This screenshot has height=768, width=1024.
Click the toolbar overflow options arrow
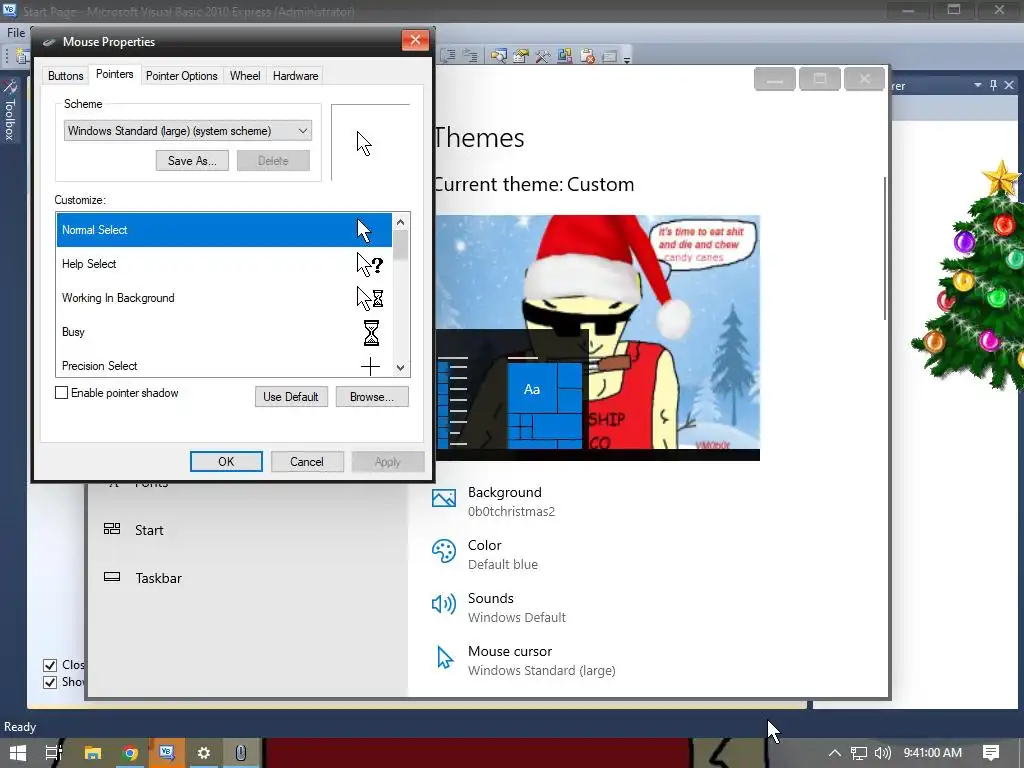(x=627, y=59)
